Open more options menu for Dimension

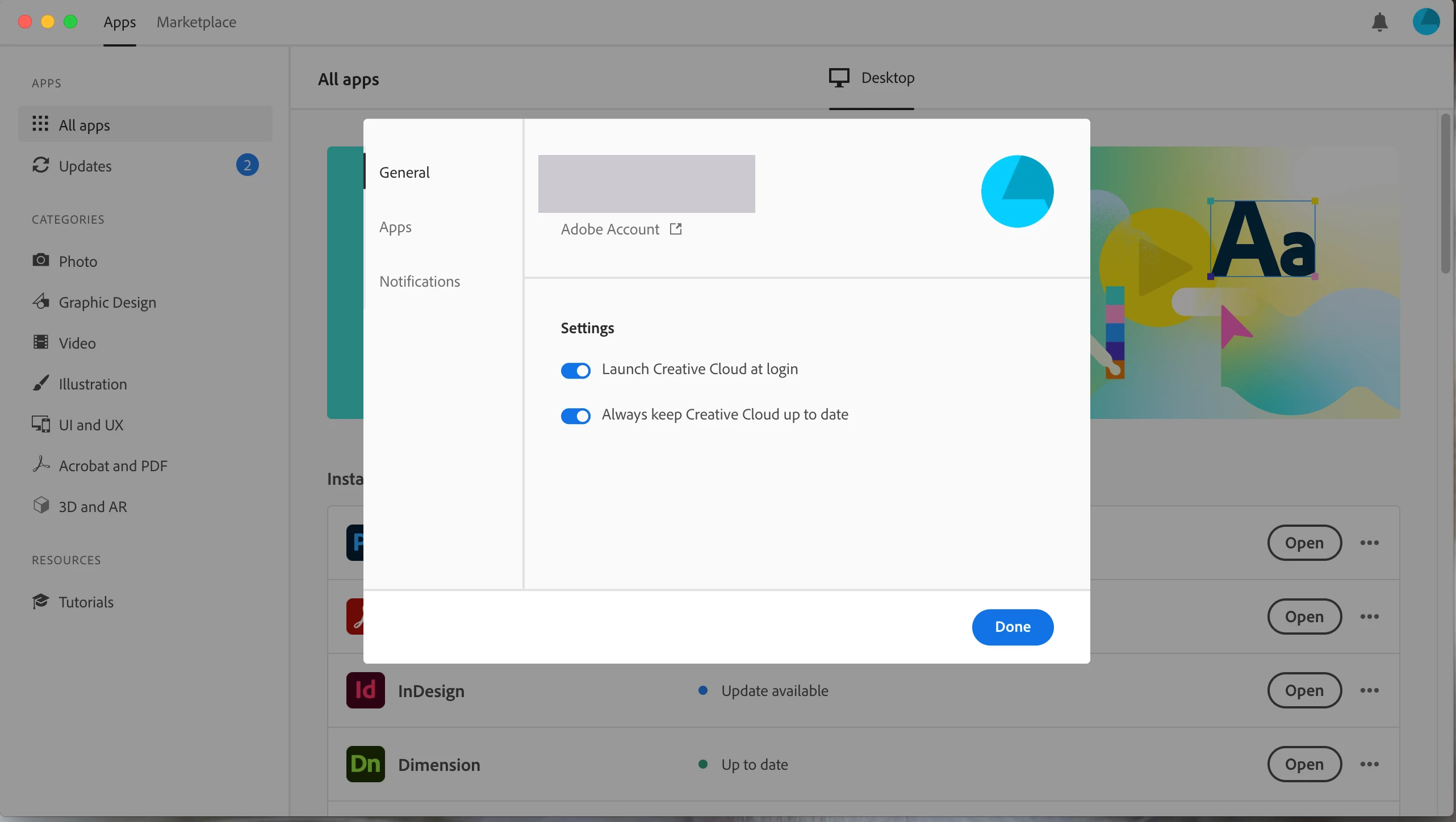click(x=1369, y=764)
